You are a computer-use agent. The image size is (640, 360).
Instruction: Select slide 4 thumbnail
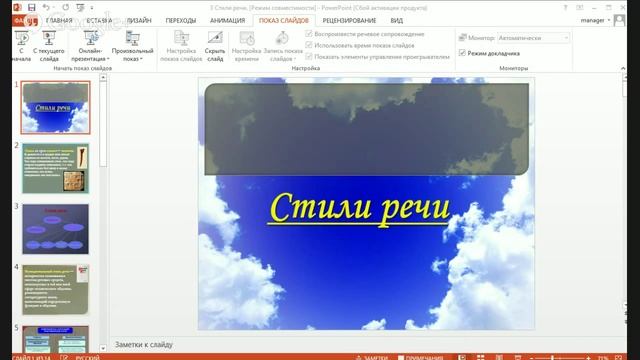(x=56, y=290)
